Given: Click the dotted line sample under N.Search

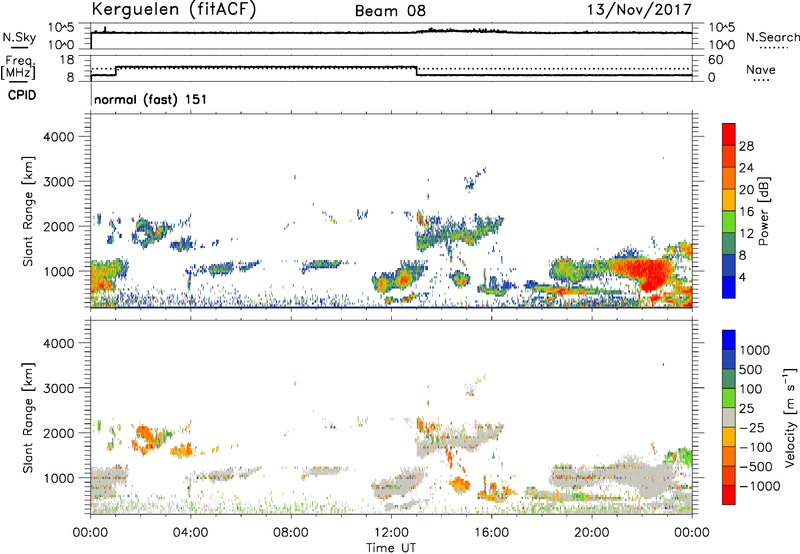Looking at the screenshot, I should point(773,48).
